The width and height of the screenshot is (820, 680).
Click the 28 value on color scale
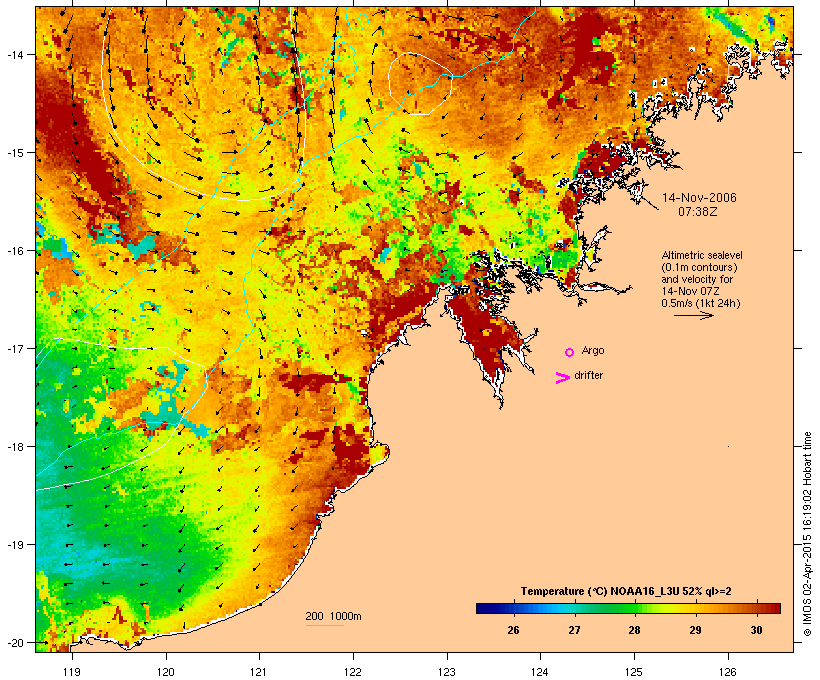pos(634,630)
